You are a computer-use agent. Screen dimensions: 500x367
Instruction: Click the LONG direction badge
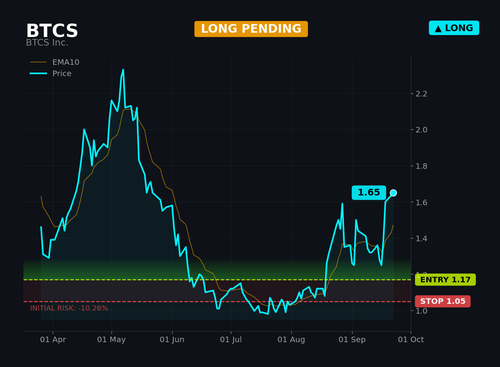coord(454,28)
